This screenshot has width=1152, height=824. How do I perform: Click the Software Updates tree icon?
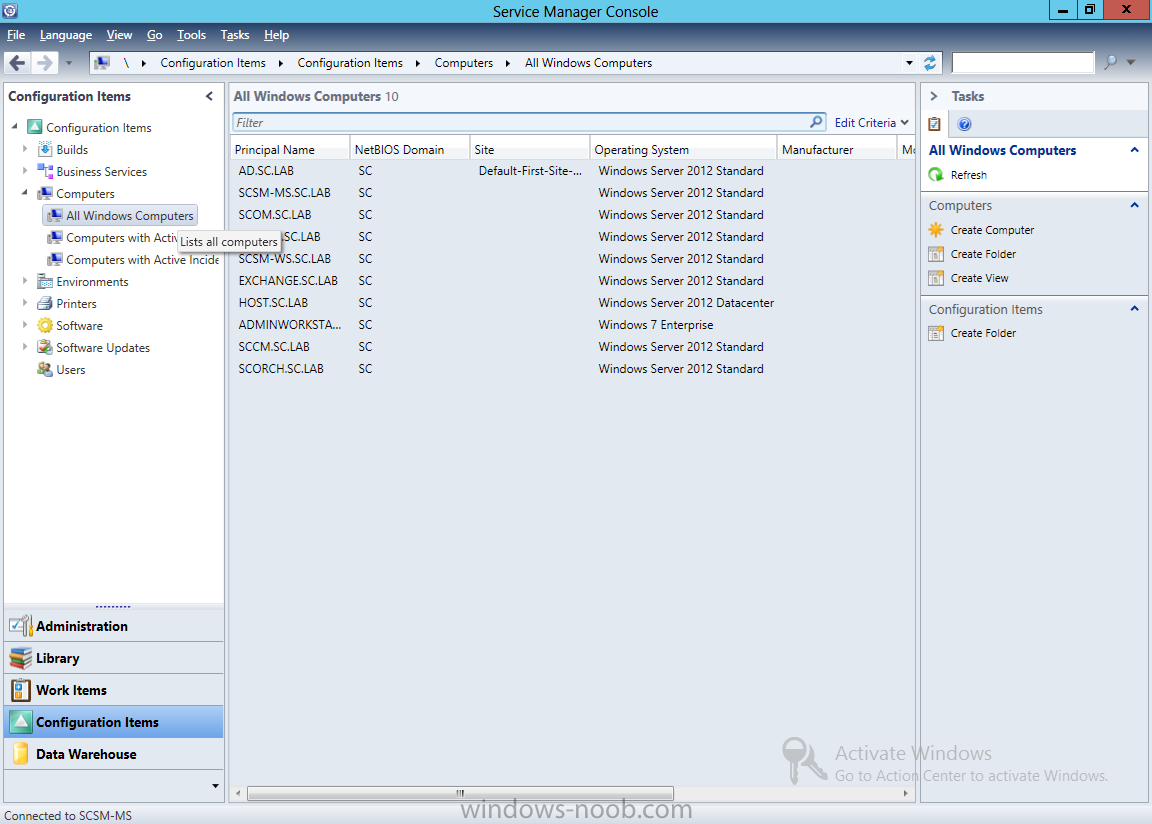coord(45,347)
